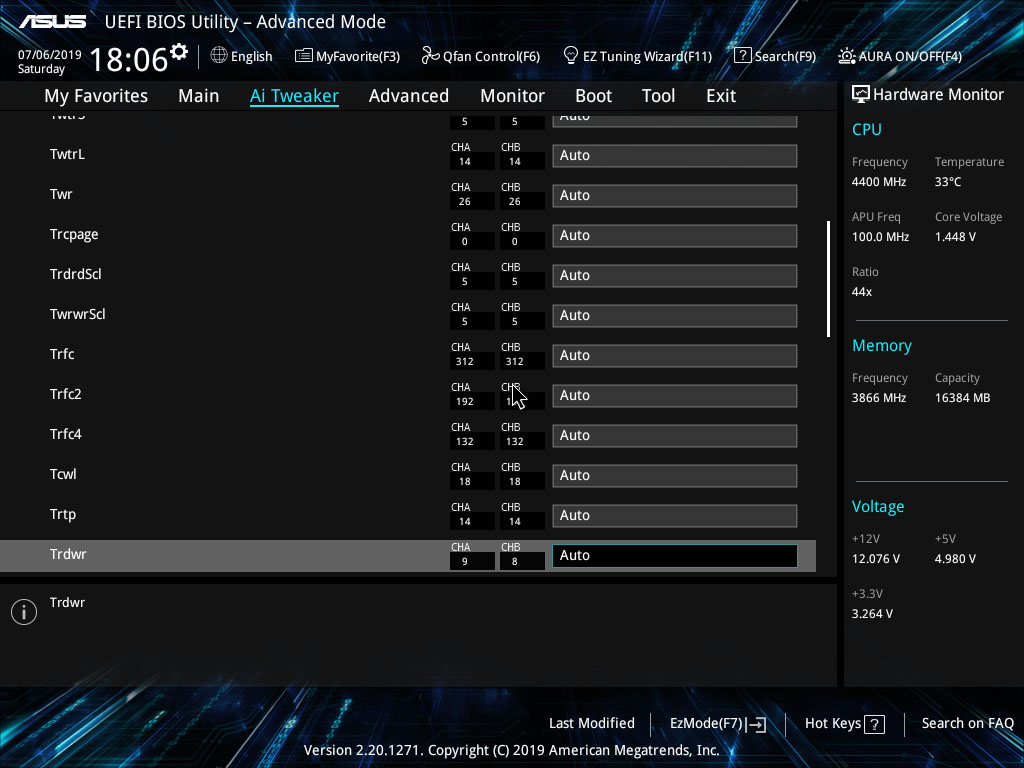1024x768 pixels.
Task: Click the settings list scrollbar thumb
Action: coord(828,279)
